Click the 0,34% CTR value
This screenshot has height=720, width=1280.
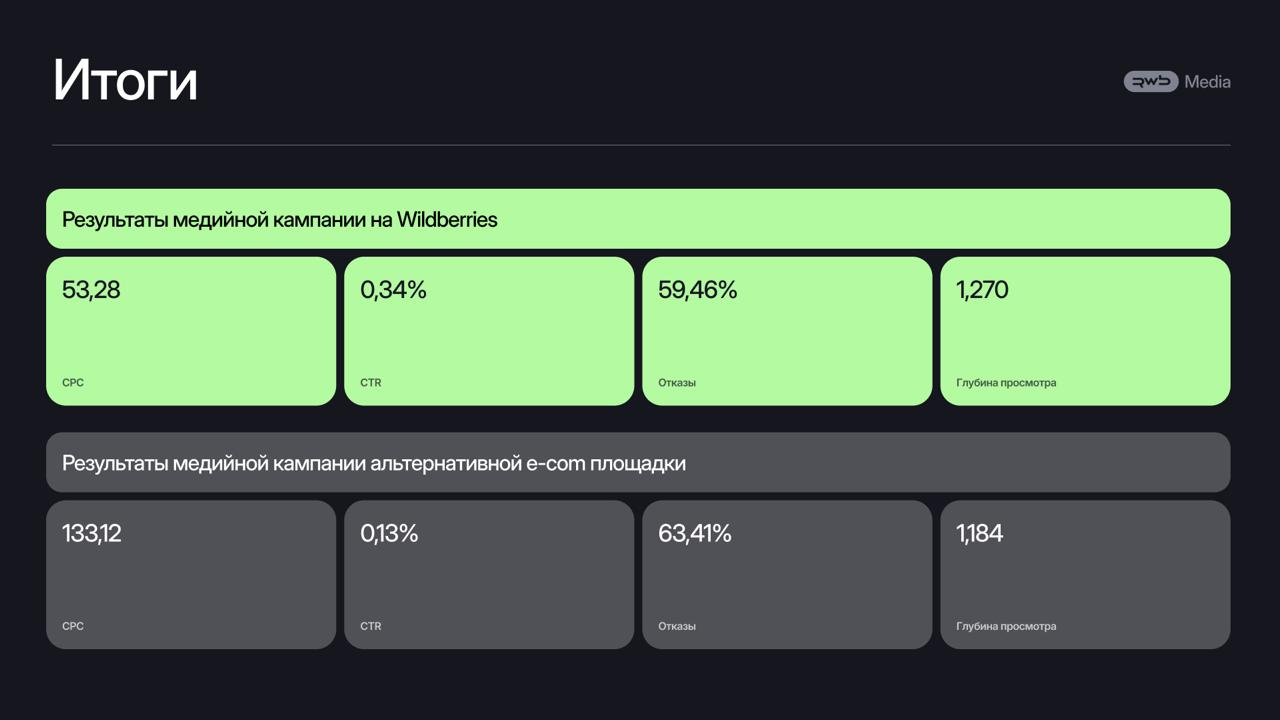pyautogui.click(x=393, y=290)
